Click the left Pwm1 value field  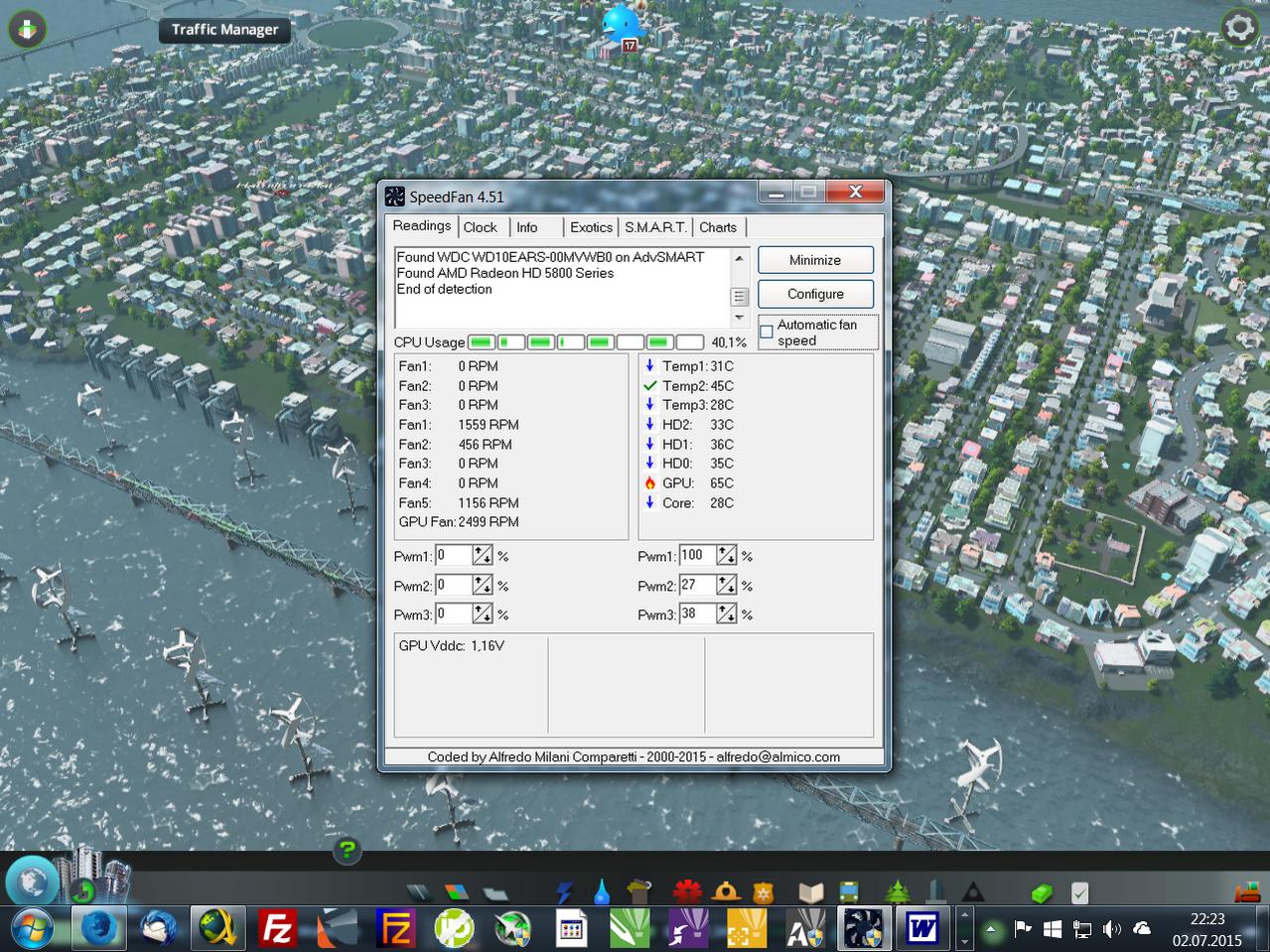(454, 556)
